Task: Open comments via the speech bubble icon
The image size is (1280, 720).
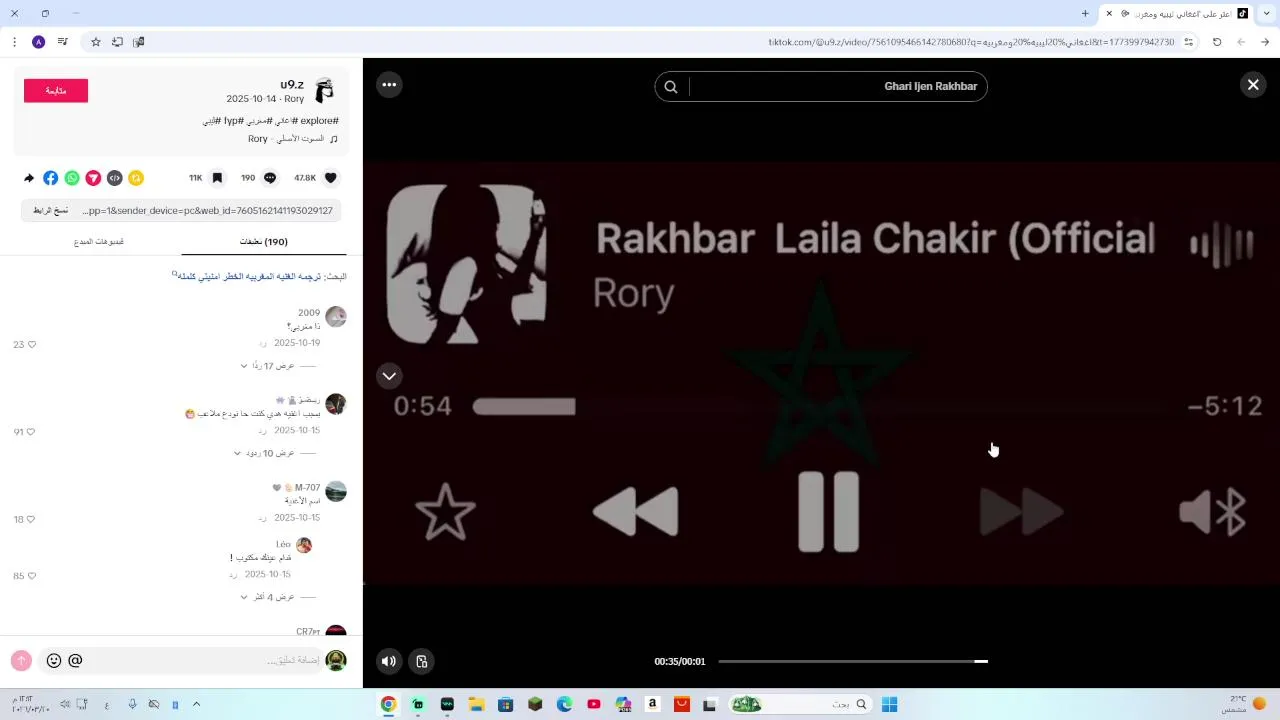Action: (x=270, y=178)
